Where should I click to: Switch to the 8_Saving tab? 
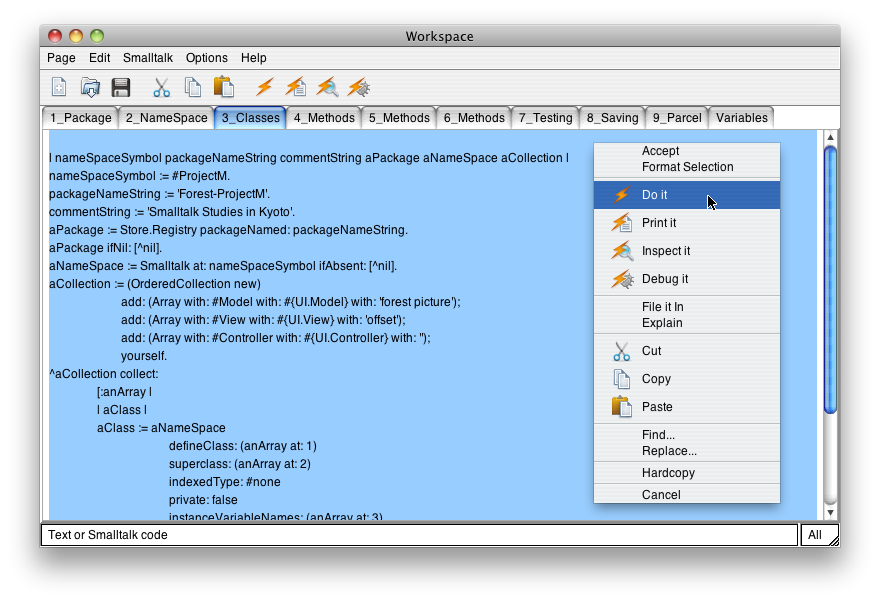pyautogui.click(x=612, y=118)
